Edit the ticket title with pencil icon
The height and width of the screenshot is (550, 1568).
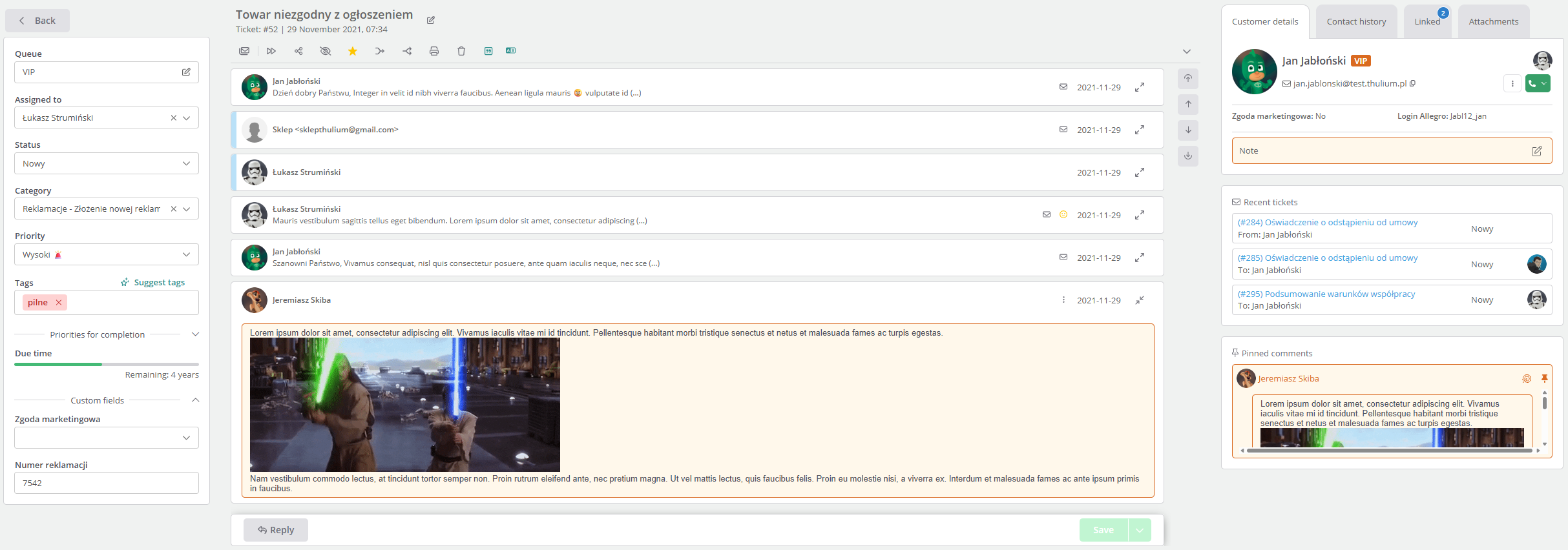tap(431, 20)
